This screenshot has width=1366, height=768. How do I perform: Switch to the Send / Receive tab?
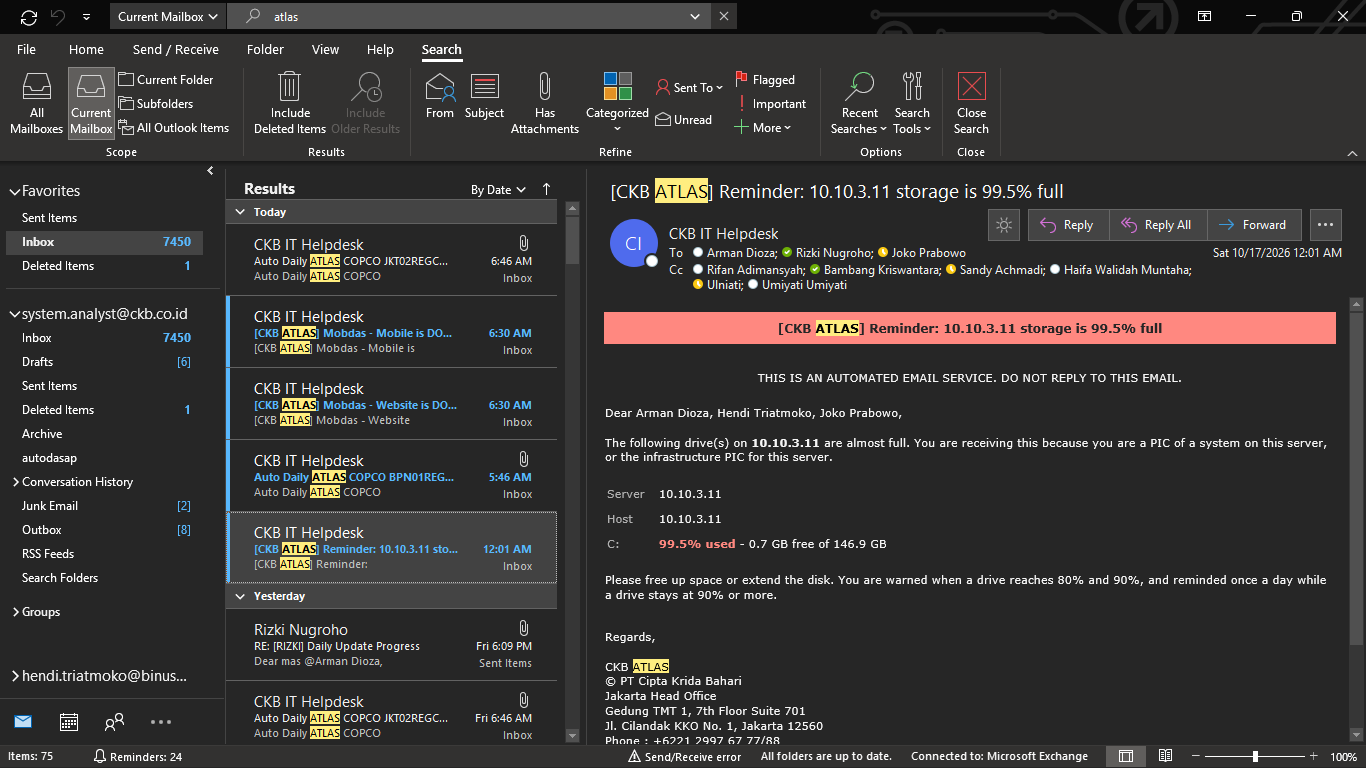pos(175,49)
